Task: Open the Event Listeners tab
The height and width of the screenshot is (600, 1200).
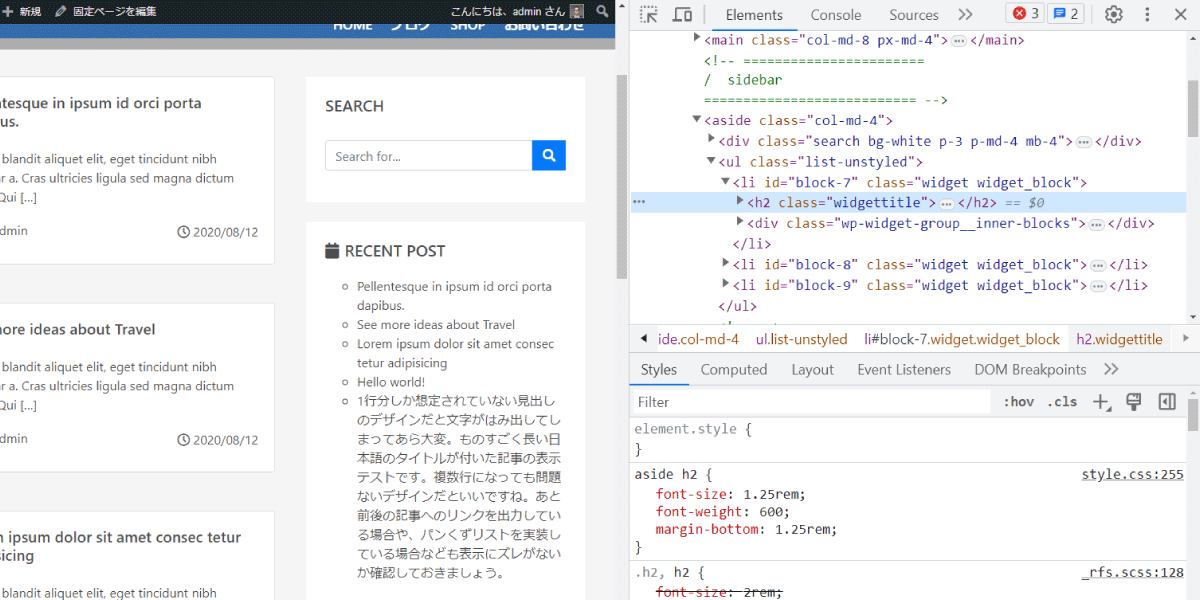Action: click(904, 369)
